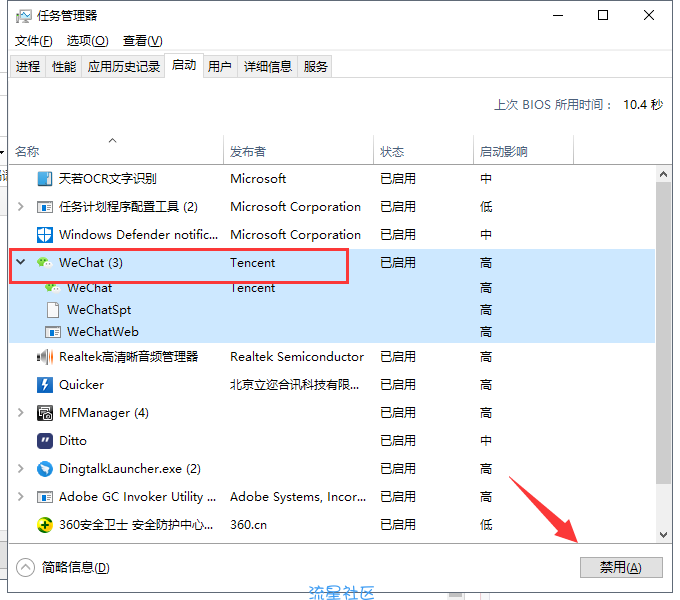
Task: Select the Realtek高清晰音频管理器 entry name
Action: coord(128,357)
